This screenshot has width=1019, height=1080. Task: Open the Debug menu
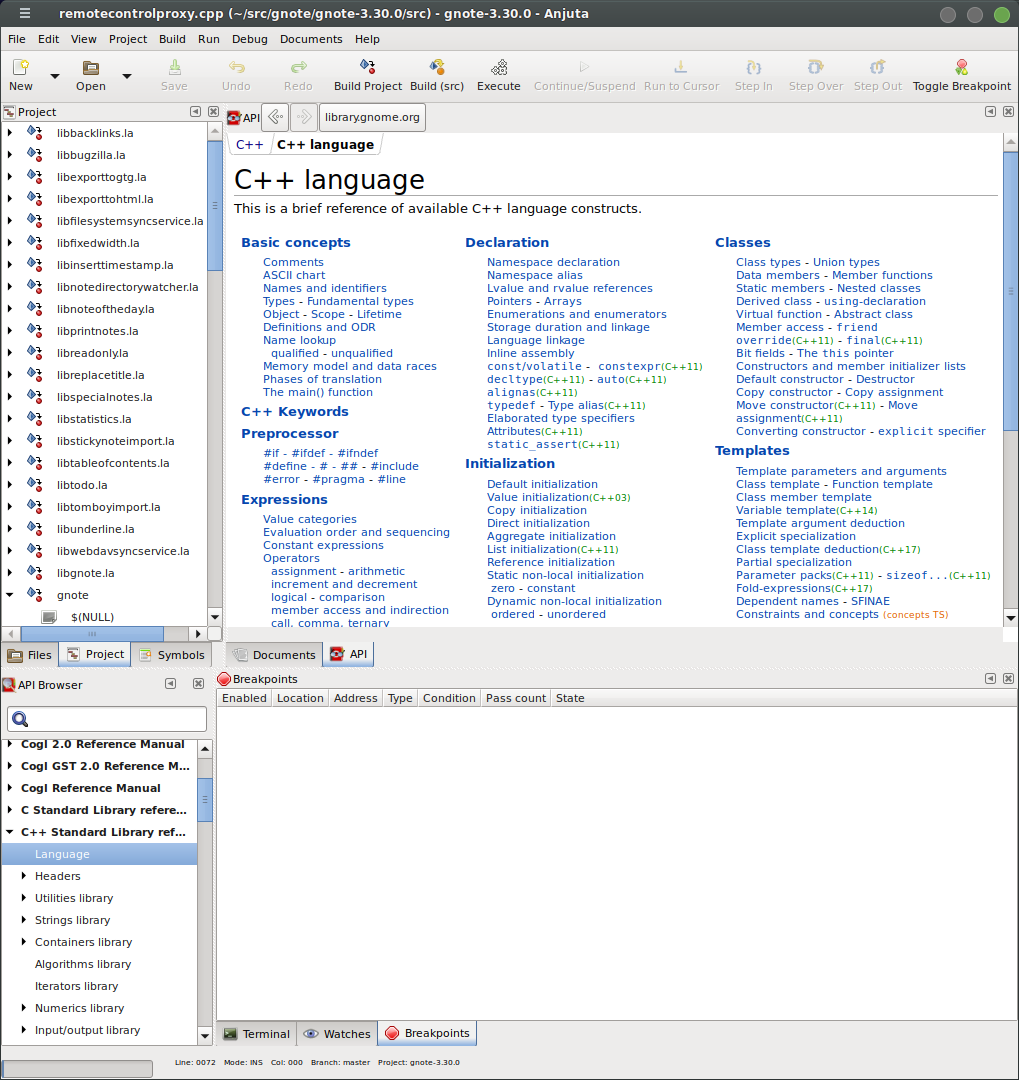point(249,39)
